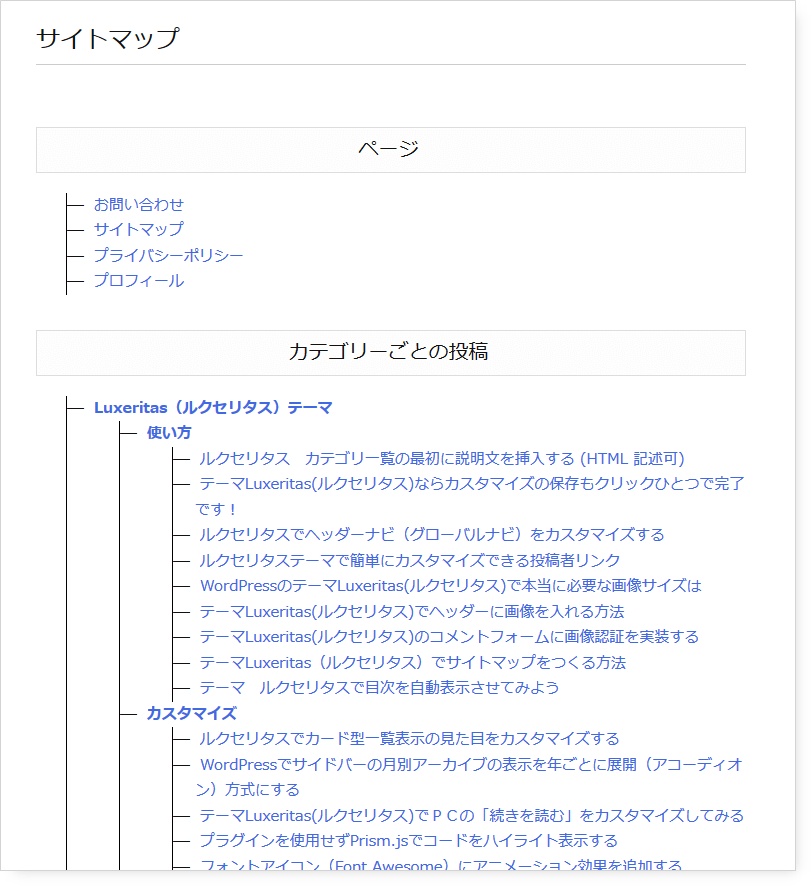Open the プライバシーポリシー link
This screenshot has width=811, height=886.
pos(167,255)
